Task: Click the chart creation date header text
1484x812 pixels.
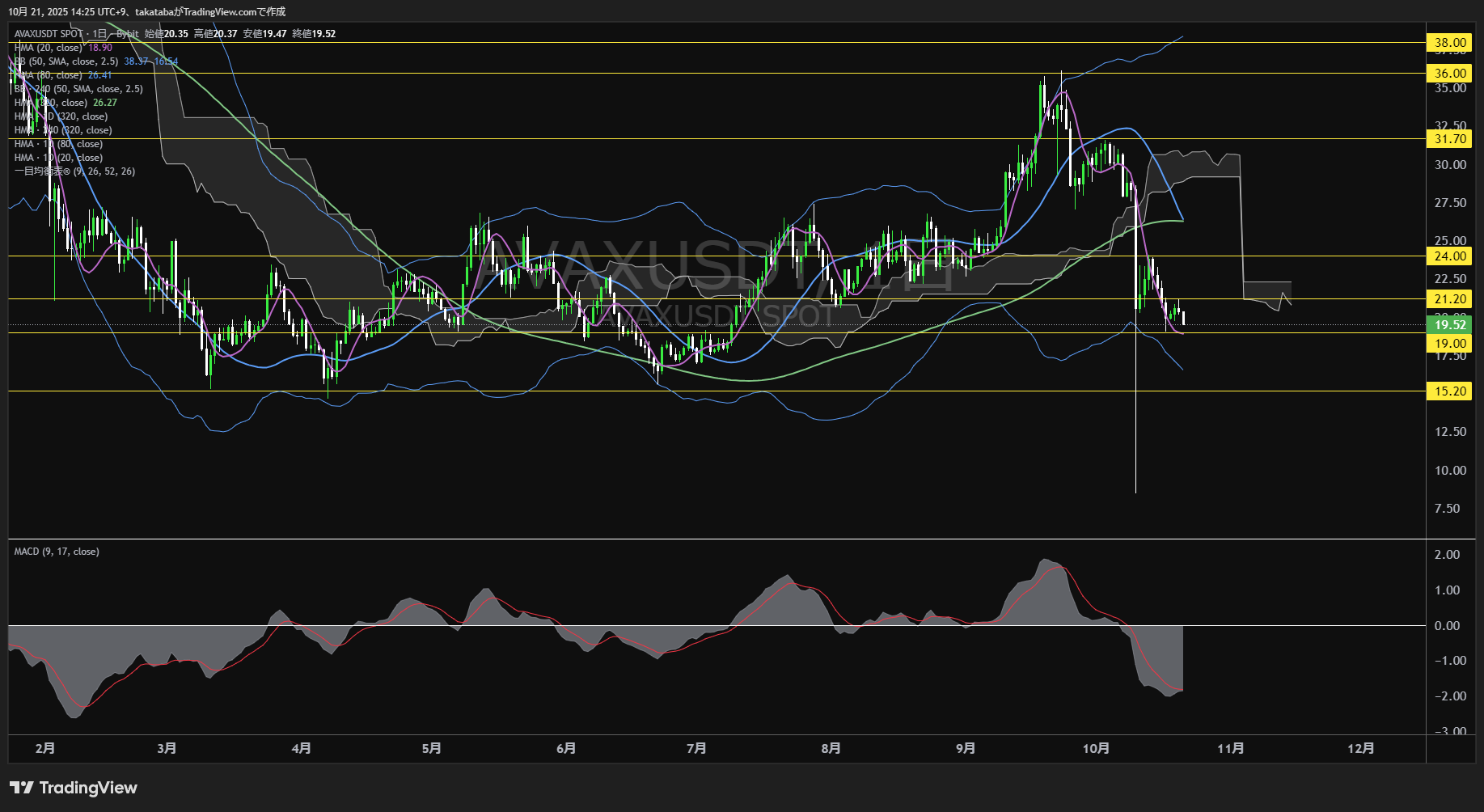Action: click(x=147, y=12)
